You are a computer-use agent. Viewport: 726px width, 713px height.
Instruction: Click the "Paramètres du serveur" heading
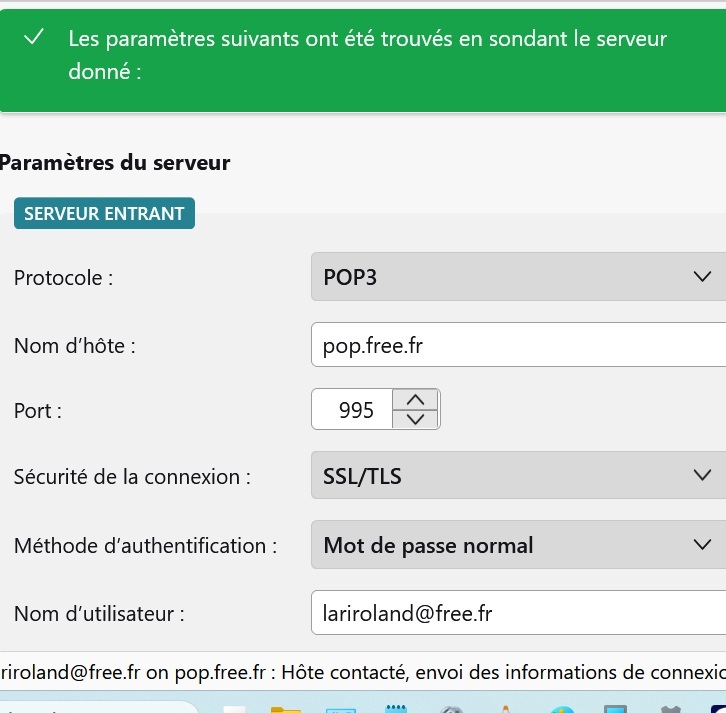click(x=115, y=162)
